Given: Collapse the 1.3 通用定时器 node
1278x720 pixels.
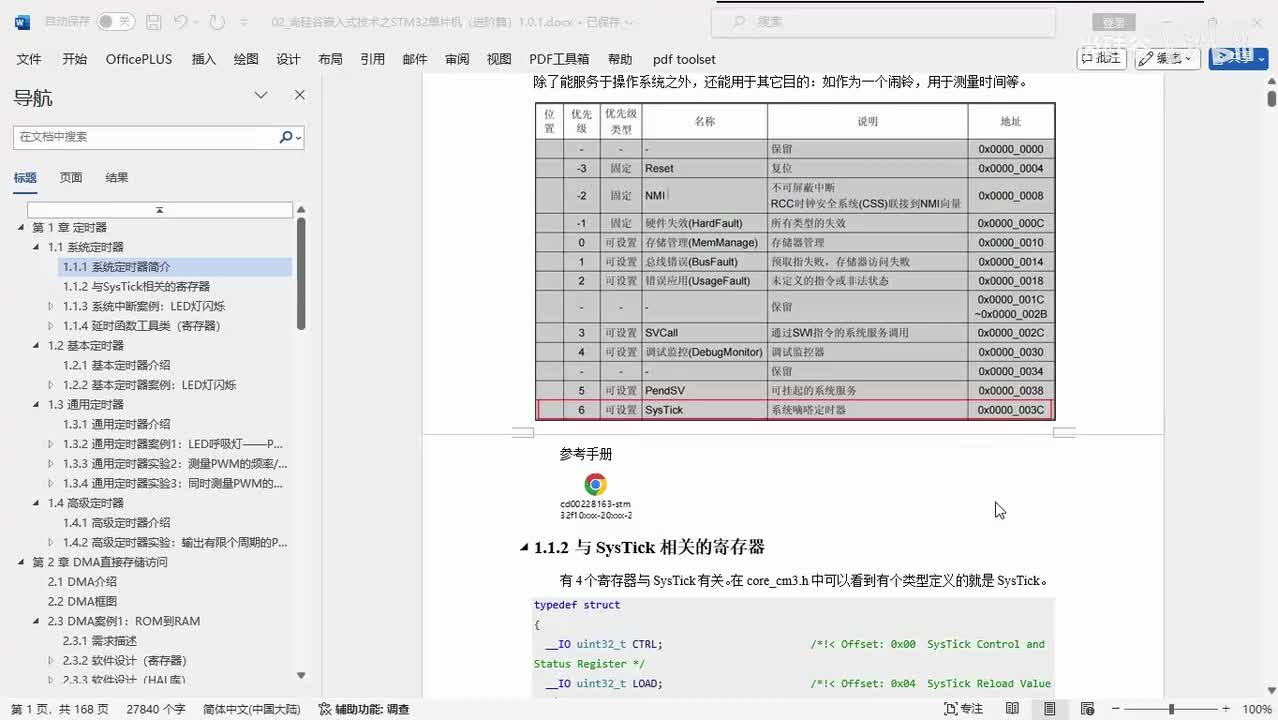Looking at the screenshot, I should [x=37, y=405].
